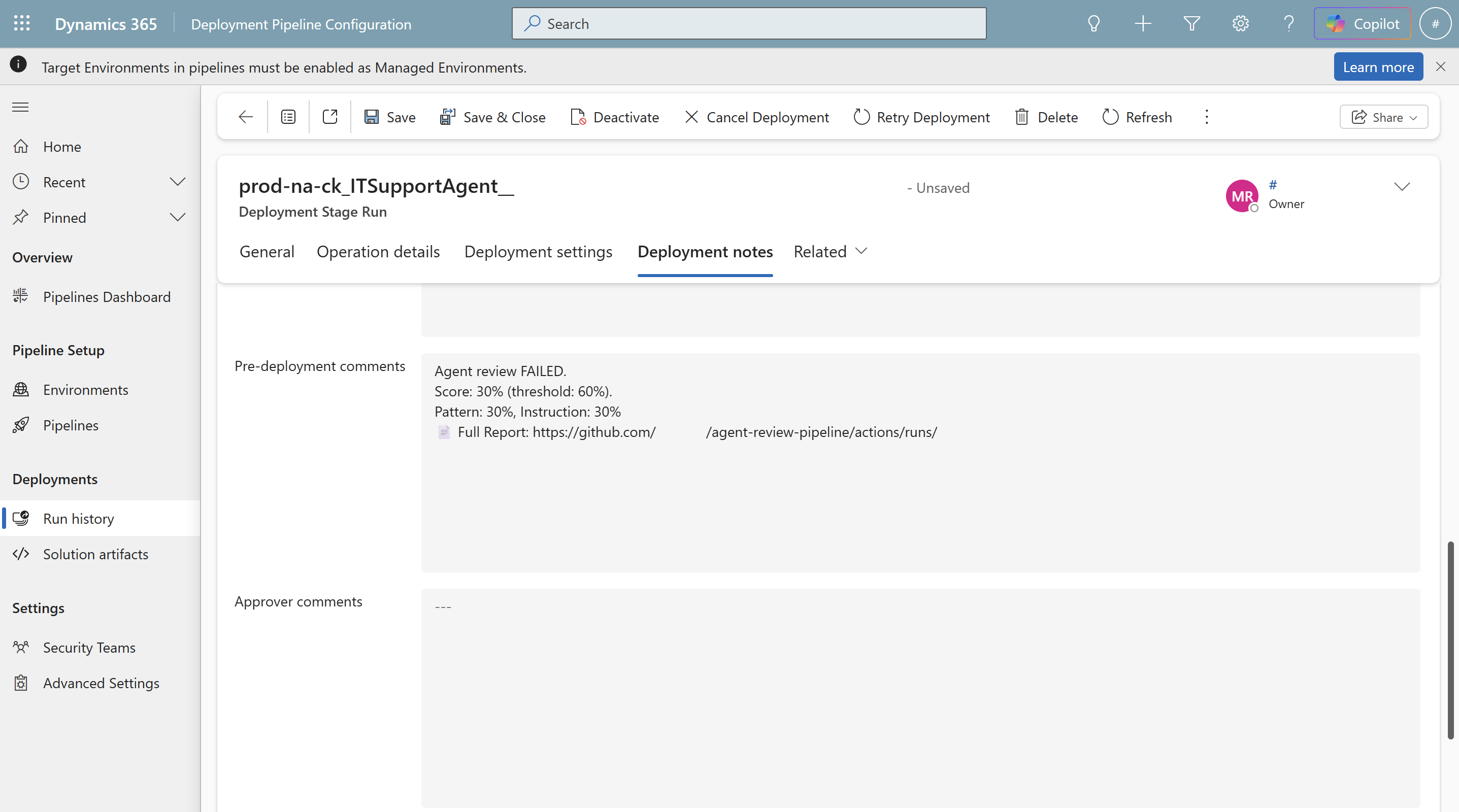Viewport: 1459px width, 812px height.
Task: Delete this deployment stage run
Action: tap(1046, 117)
